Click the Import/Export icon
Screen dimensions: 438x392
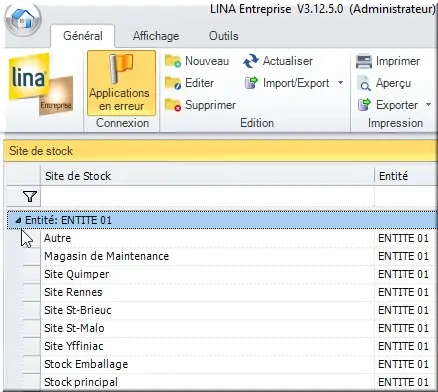pyautogui.click(x=251, y=83)
